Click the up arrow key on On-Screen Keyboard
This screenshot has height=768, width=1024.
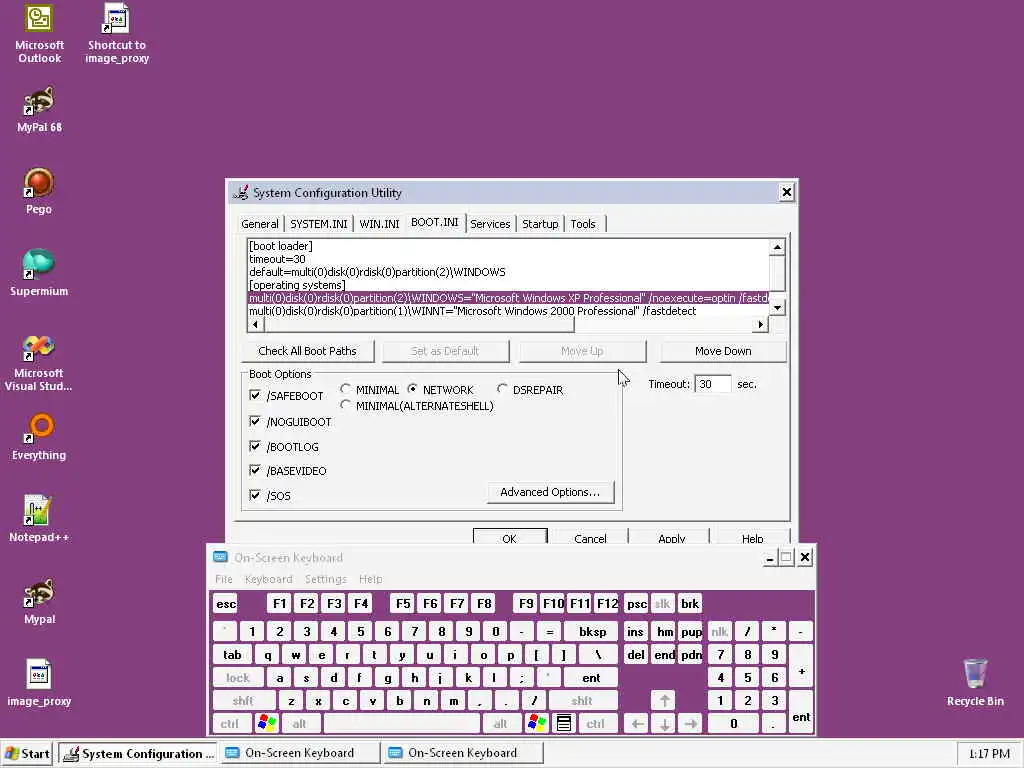[664, 700]
